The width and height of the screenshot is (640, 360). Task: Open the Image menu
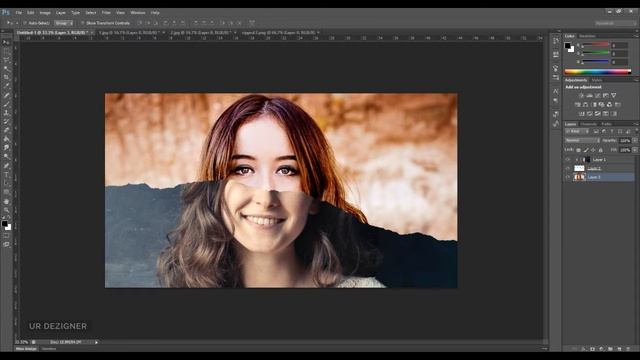[45, 13]
